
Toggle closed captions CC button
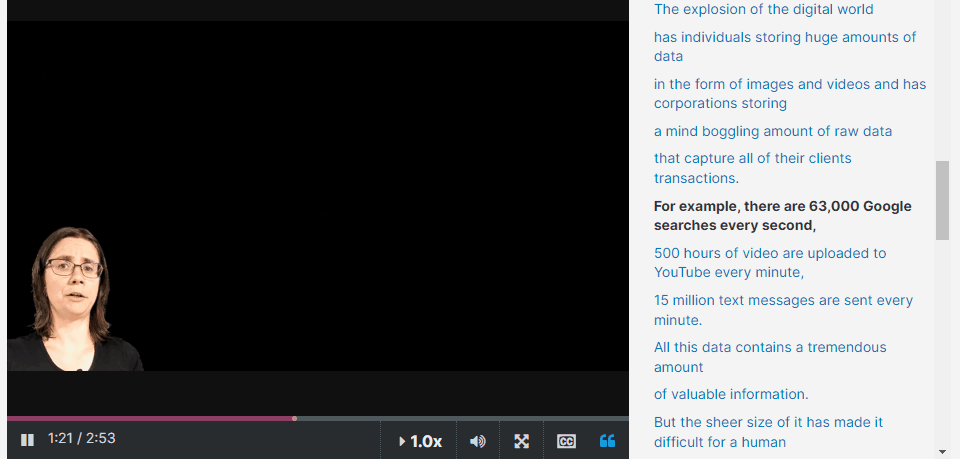(x=566, y=441)
